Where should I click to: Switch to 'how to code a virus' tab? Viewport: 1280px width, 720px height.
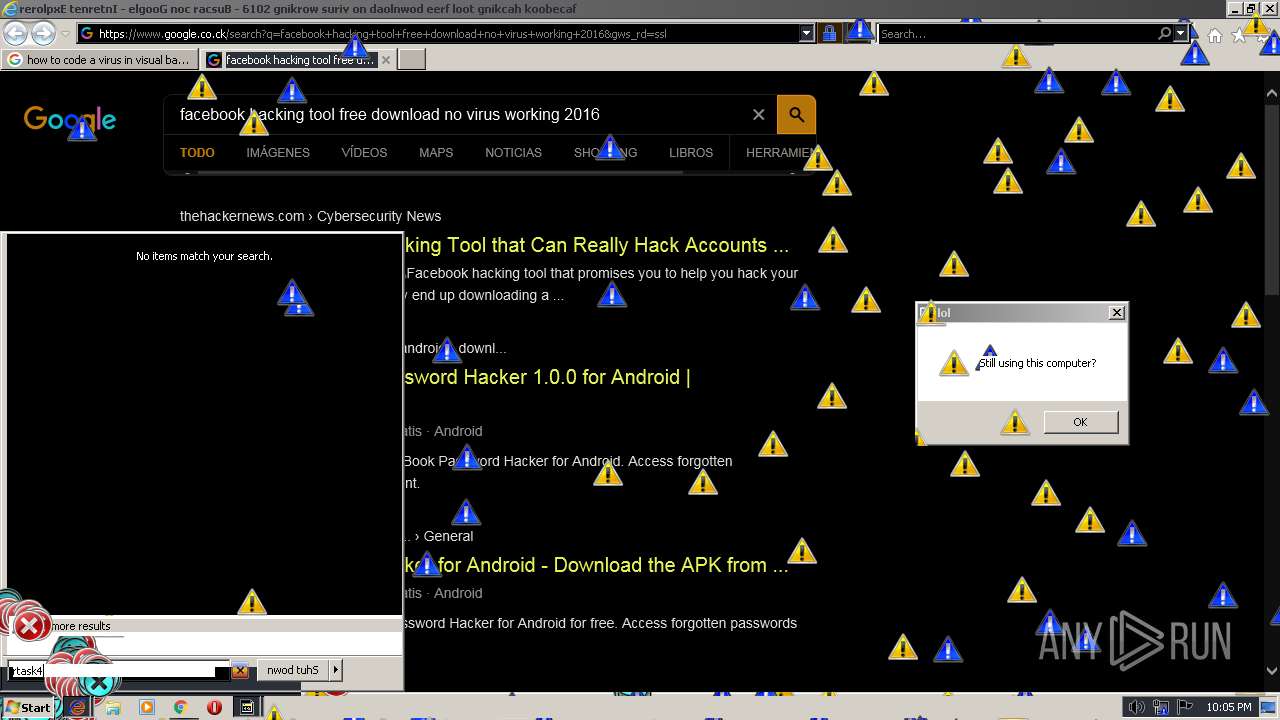tap(99, 60)
